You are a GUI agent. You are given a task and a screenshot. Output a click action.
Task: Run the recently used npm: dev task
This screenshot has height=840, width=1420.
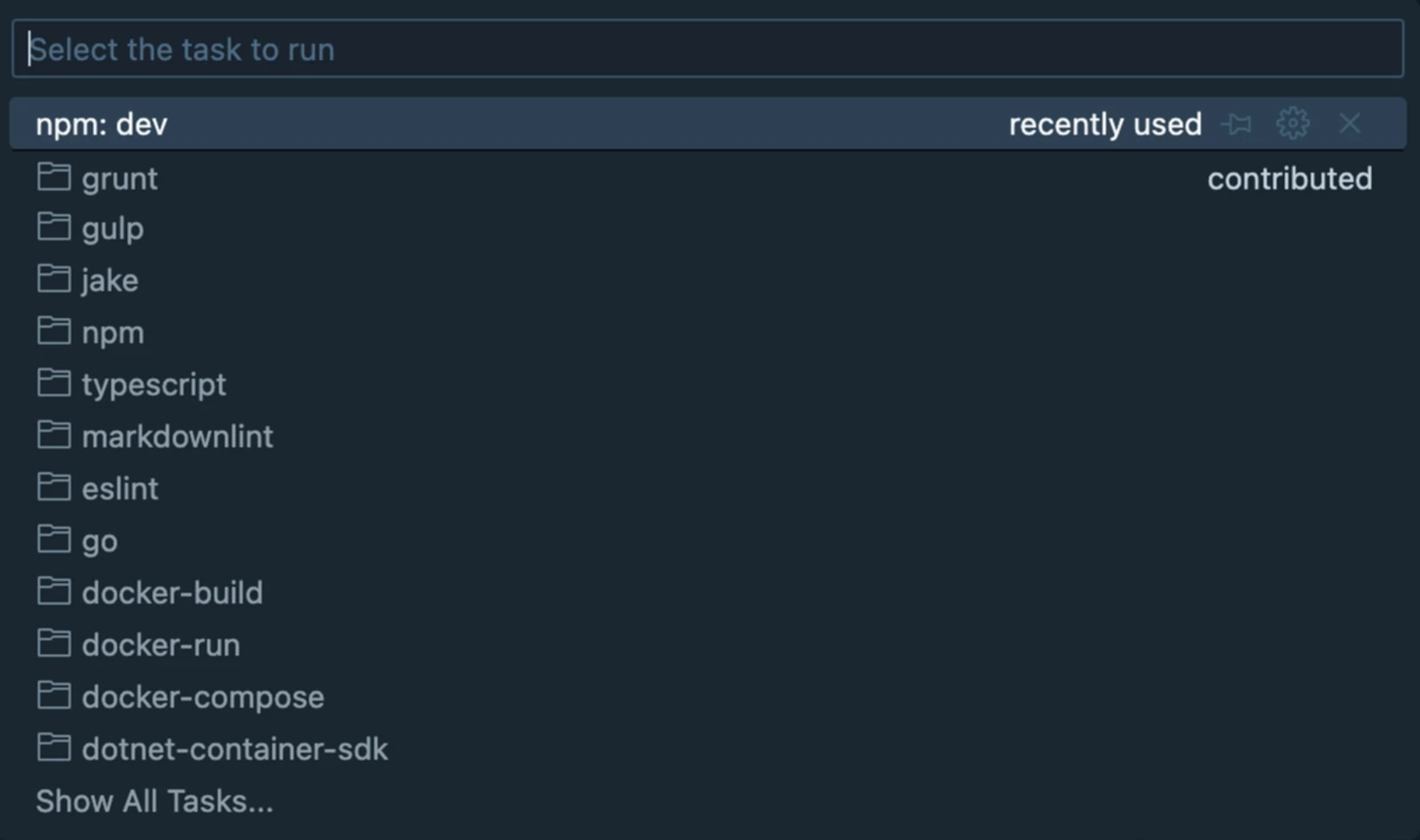102,124
